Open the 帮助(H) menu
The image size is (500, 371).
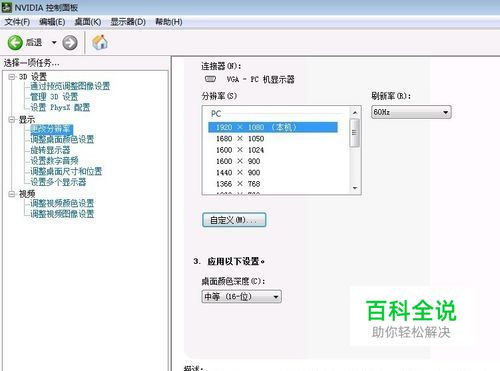pos(169,22)
